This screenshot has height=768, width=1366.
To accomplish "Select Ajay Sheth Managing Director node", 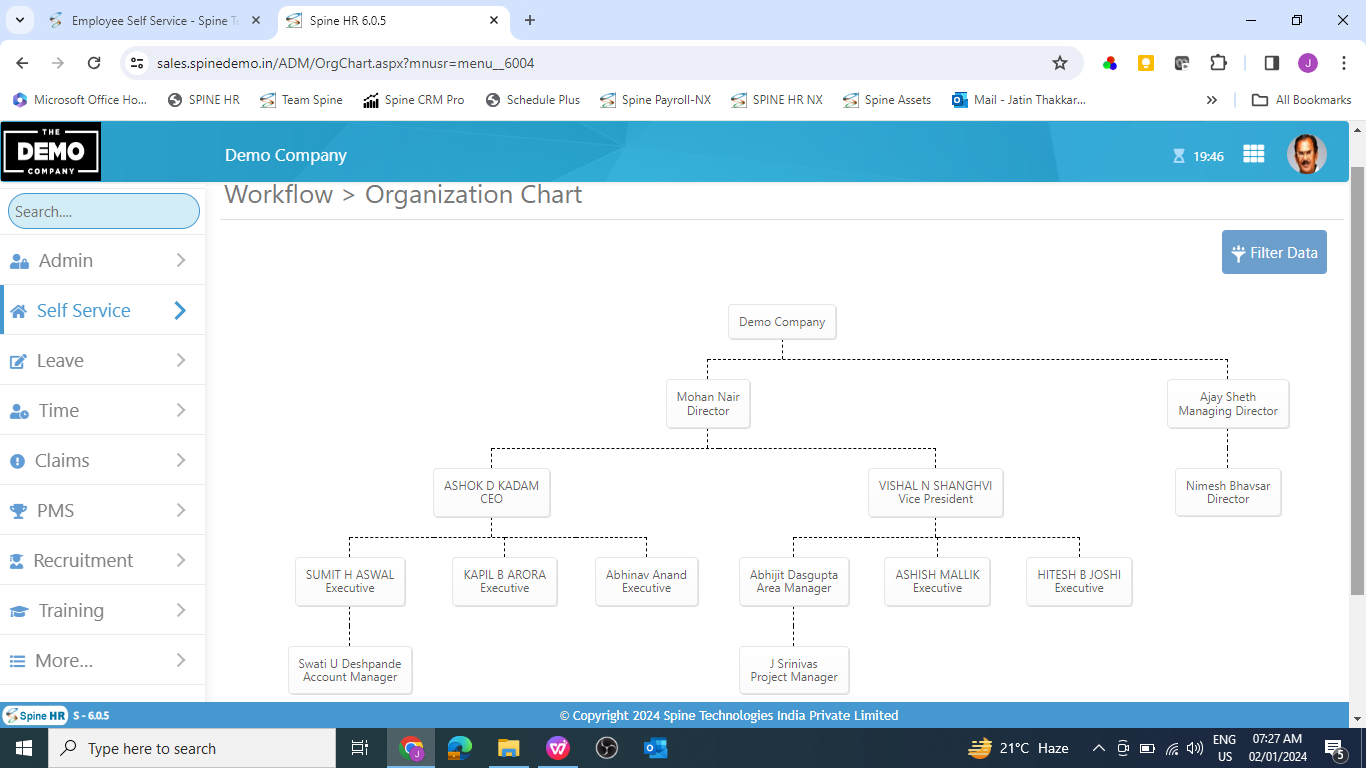I will point(1228,404).
